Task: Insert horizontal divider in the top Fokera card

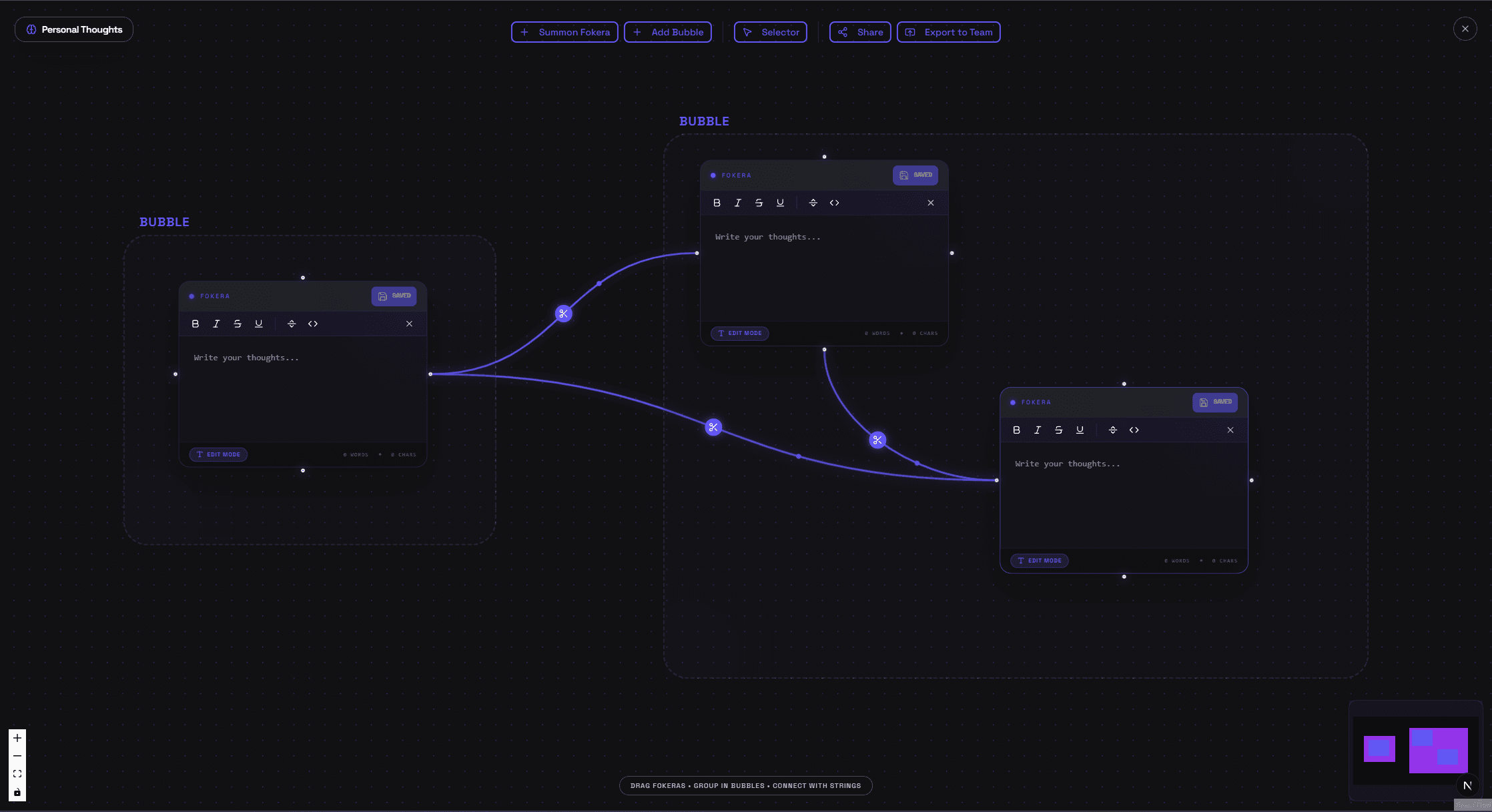Action: click(x=813, y=203)
